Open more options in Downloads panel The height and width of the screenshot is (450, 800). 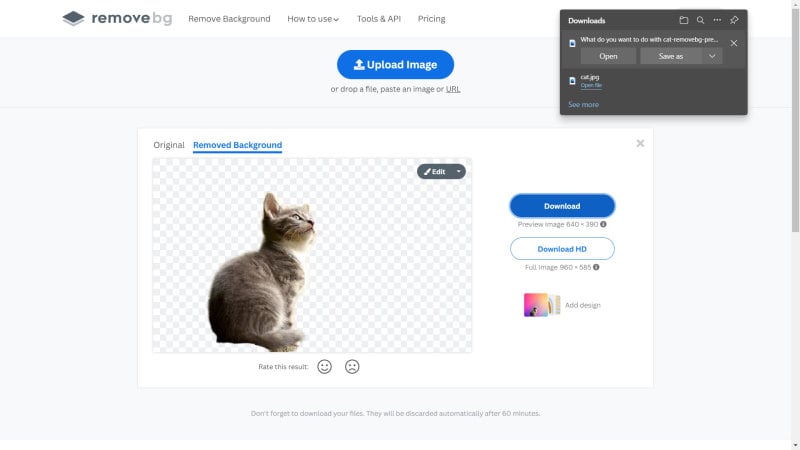tap(717, 20)
